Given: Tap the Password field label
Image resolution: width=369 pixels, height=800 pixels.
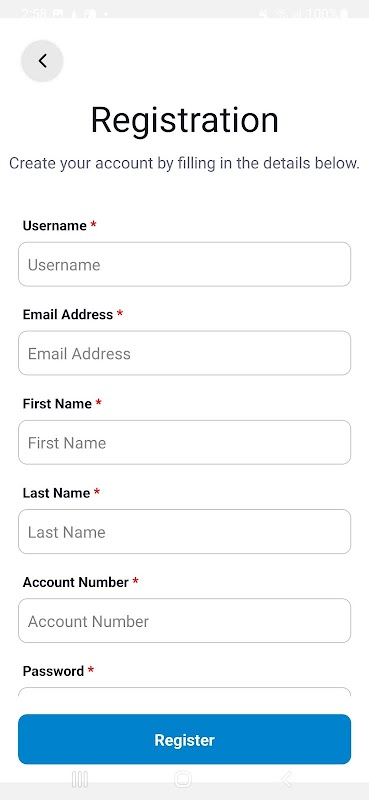Looking at the screenshot, I should [53, 671].
